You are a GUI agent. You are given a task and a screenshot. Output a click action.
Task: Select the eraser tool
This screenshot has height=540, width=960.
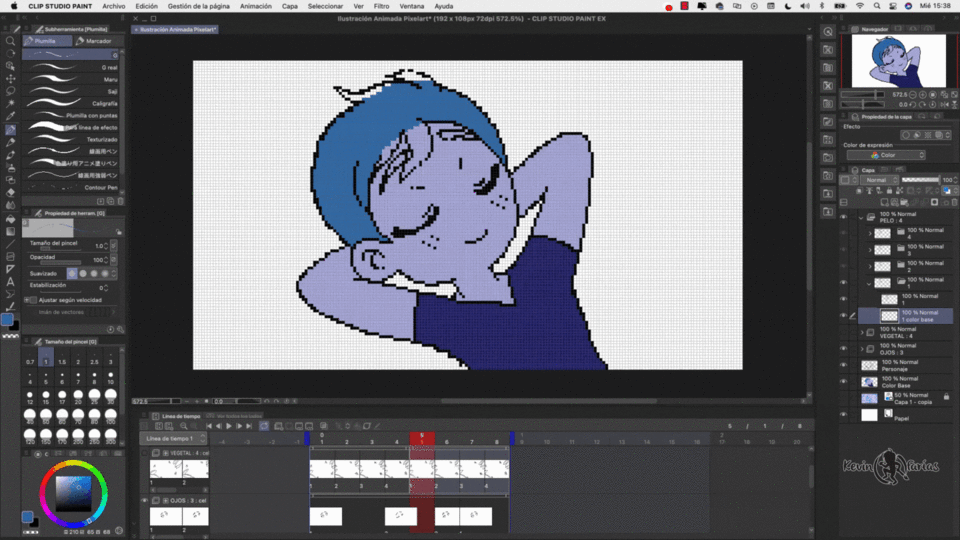pos(10,192)
